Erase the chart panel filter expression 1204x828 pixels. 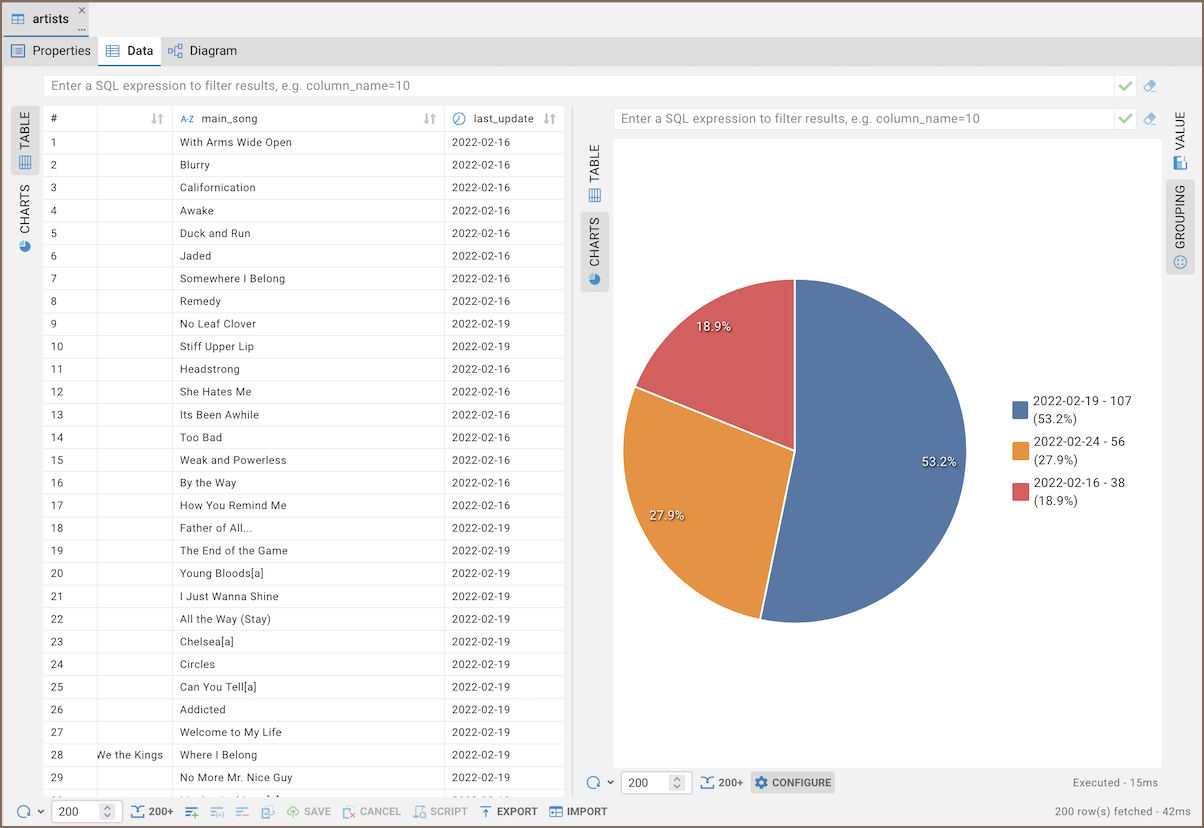[x=1150, y=119]
